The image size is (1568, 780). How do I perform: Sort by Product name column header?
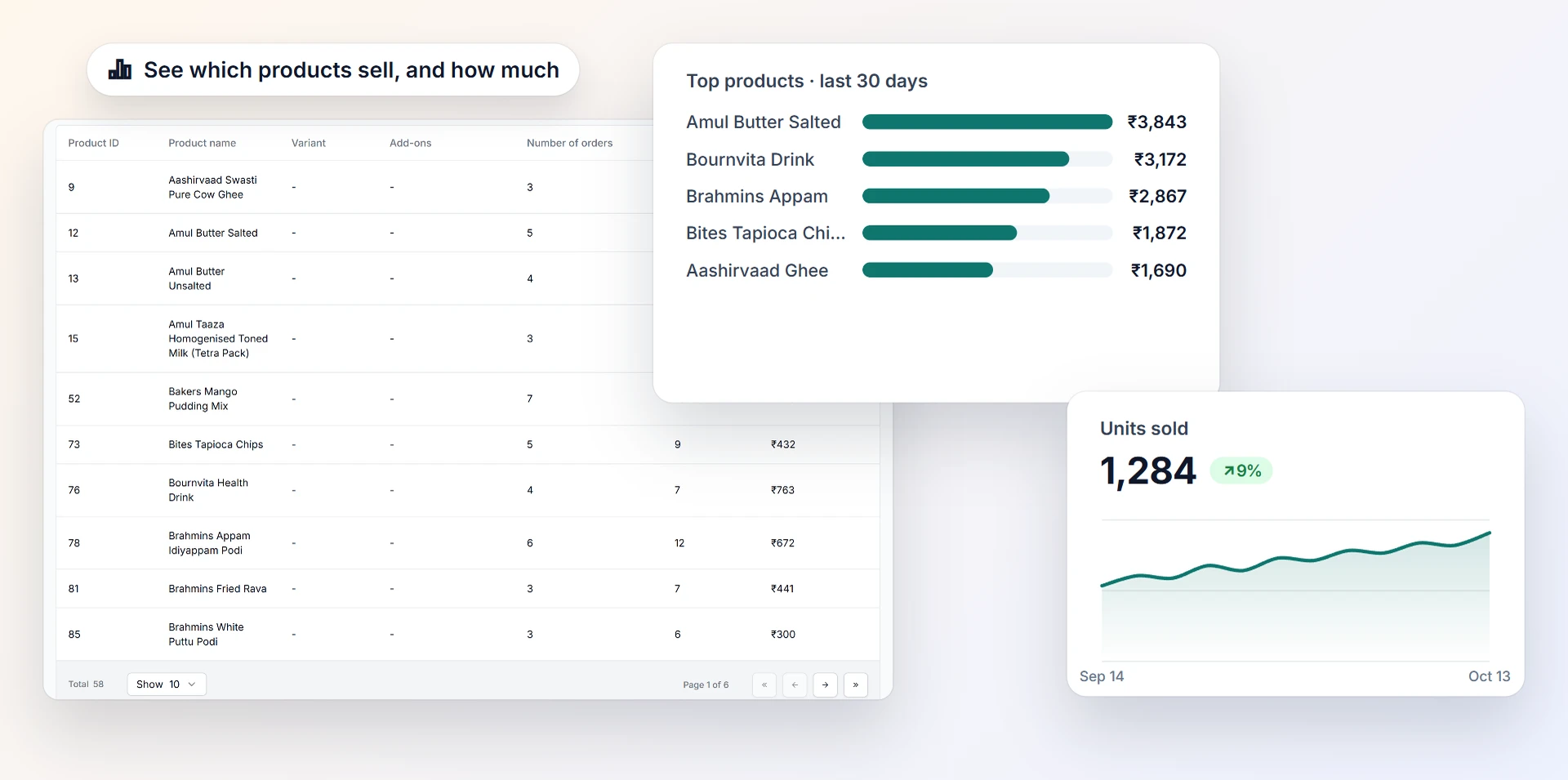(202, 143)
